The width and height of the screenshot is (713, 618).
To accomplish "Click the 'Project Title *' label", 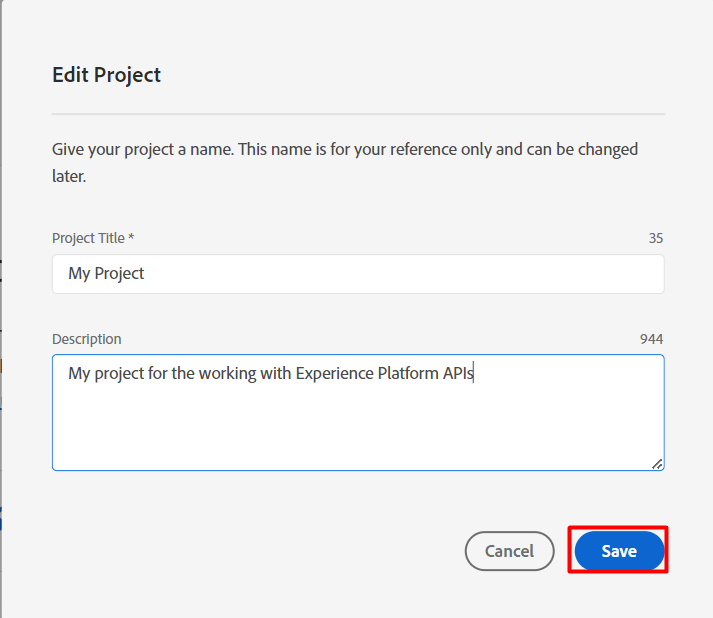I will coord(93,238).
